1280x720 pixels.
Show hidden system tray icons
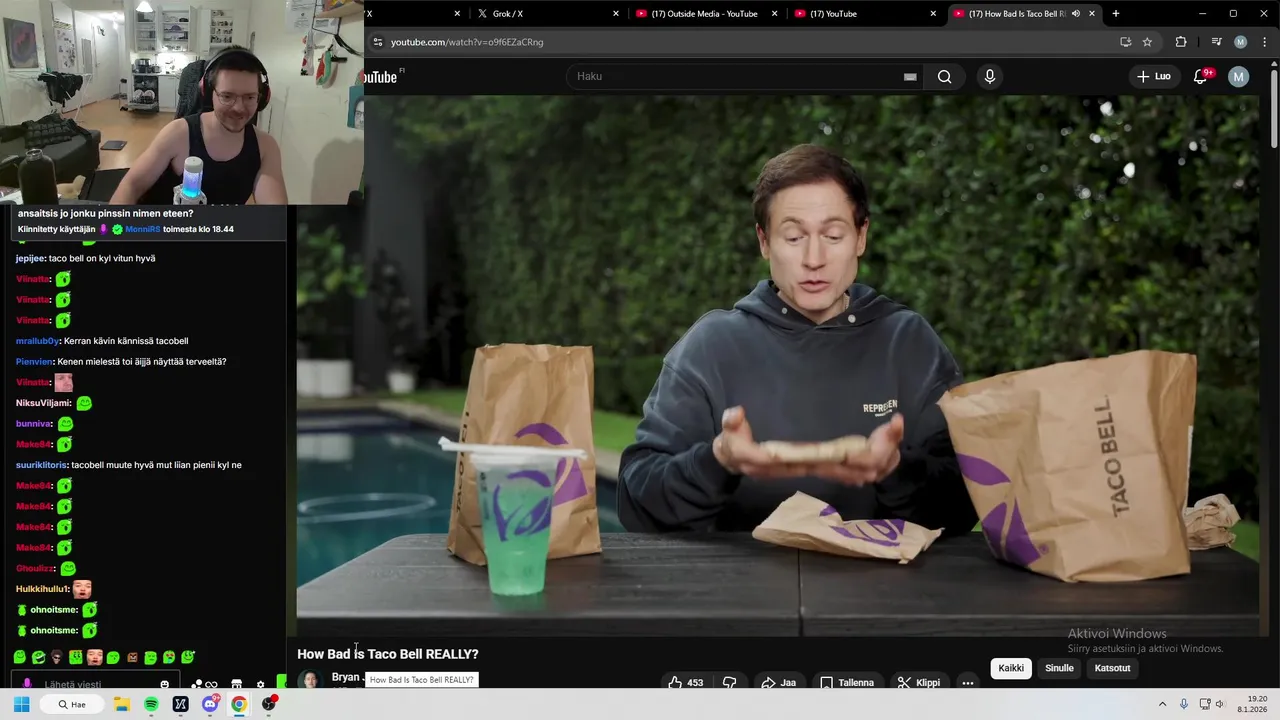click(x=1163, y=704)
